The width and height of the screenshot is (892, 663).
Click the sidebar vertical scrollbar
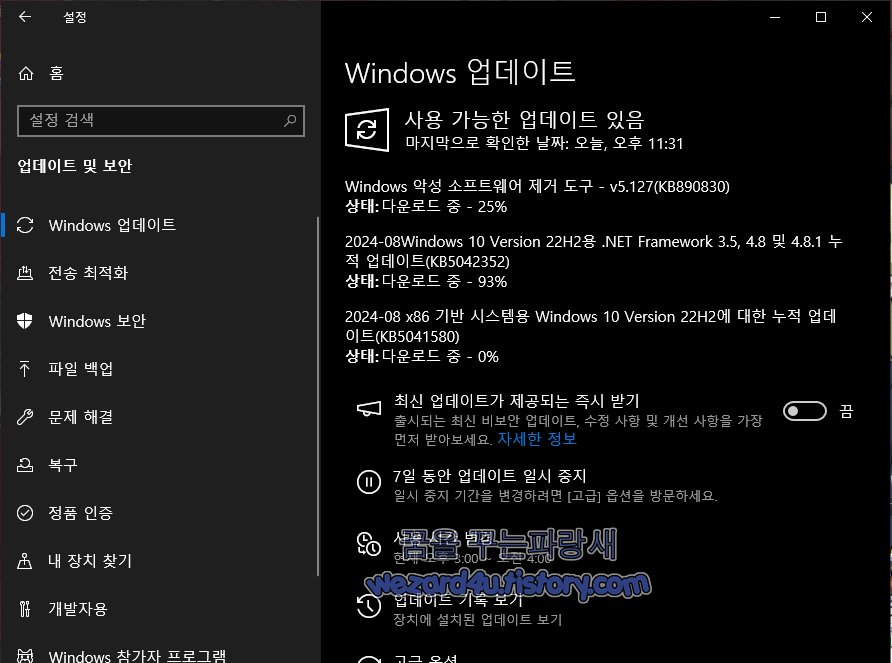pyautogui.click(x=317, y=396)
